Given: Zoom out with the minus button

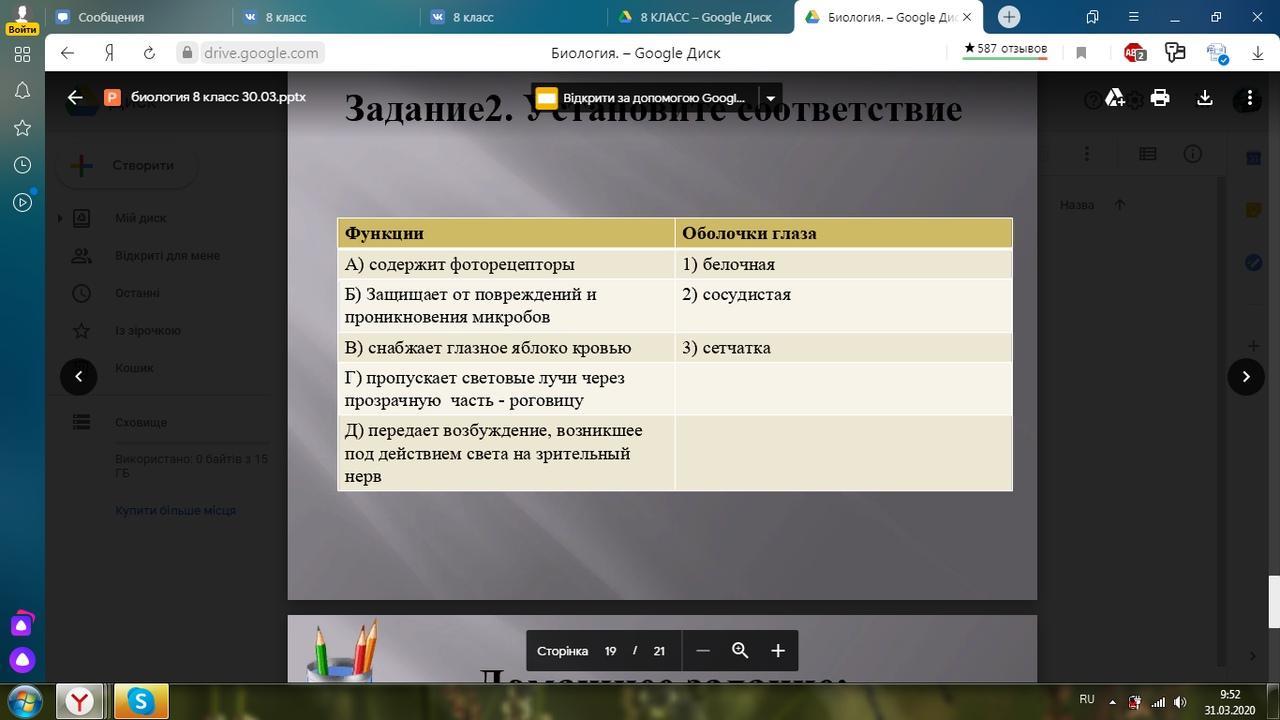Looking at the screenshot, I should tap(703, 651).
